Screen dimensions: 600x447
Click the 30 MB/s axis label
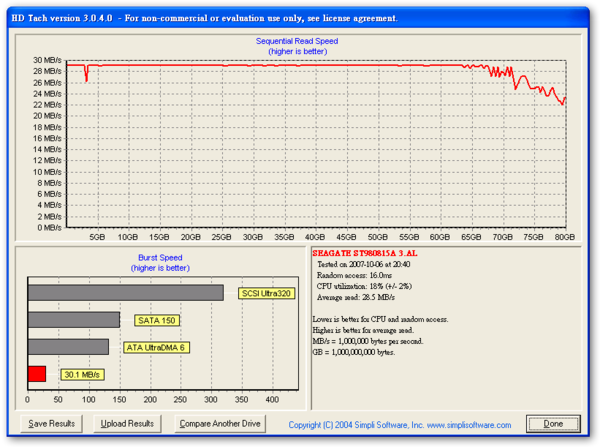(x=47, y=60)
